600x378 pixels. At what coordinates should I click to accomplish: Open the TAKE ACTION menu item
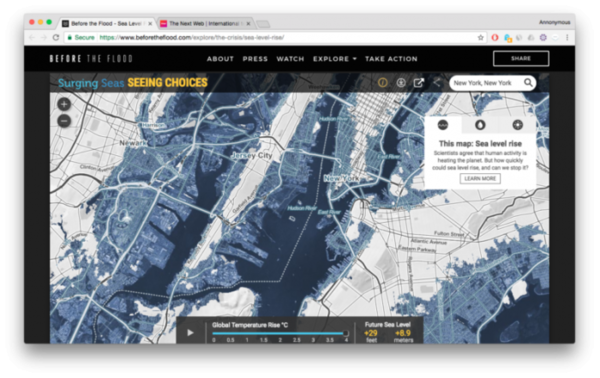click(x=391, y=59)
